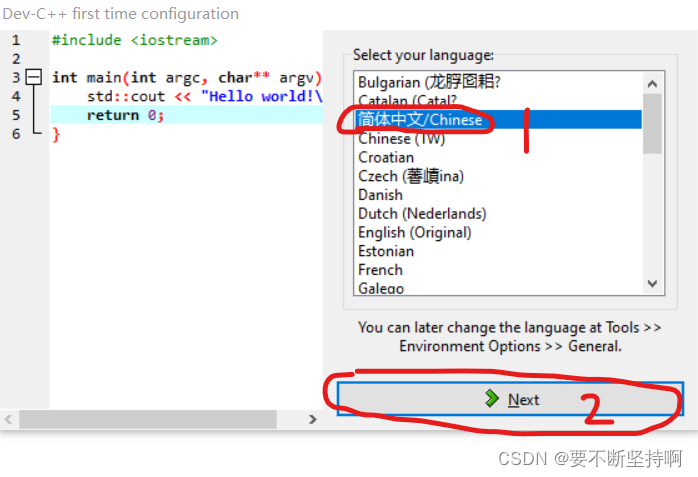
Task: Choose the highlighted 简体中文/Chinese entry
Action: pyautogui.click(x=420, y=120)
